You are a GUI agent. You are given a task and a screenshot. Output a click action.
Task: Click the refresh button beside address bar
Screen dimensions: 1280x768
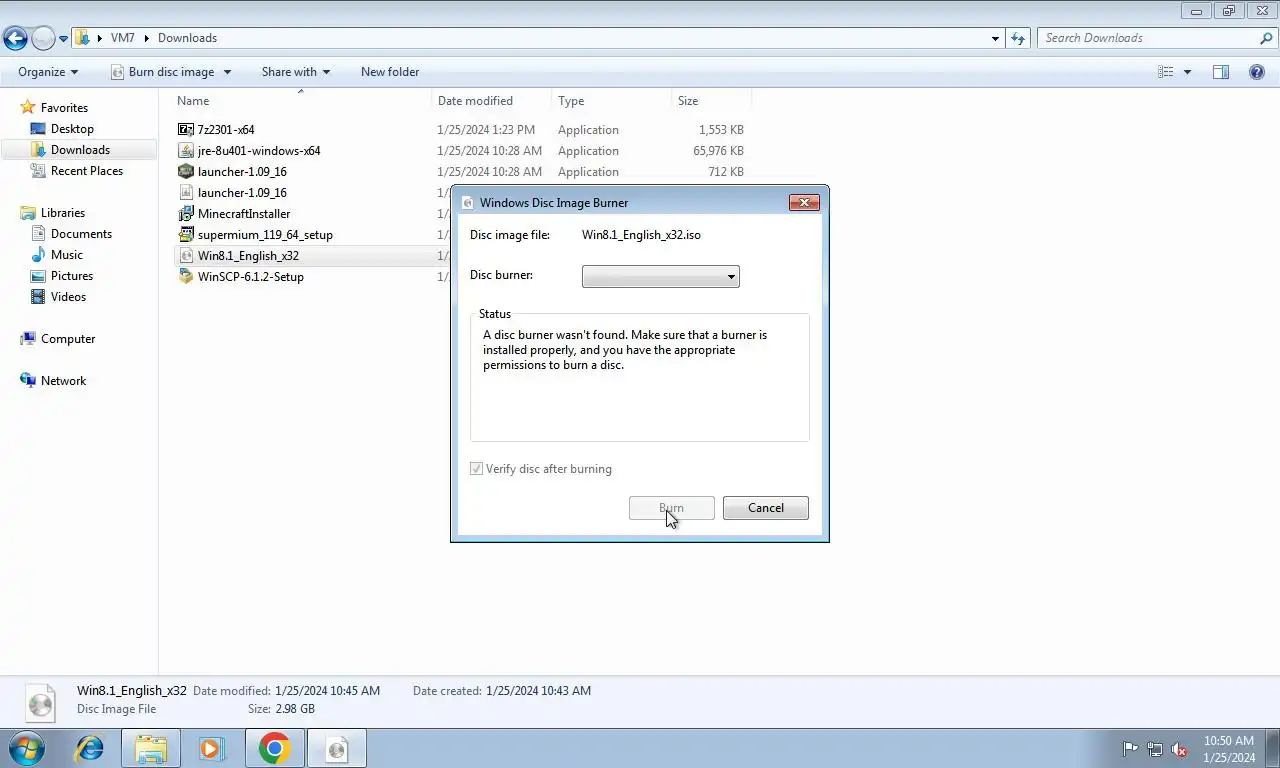(1018, 38)
